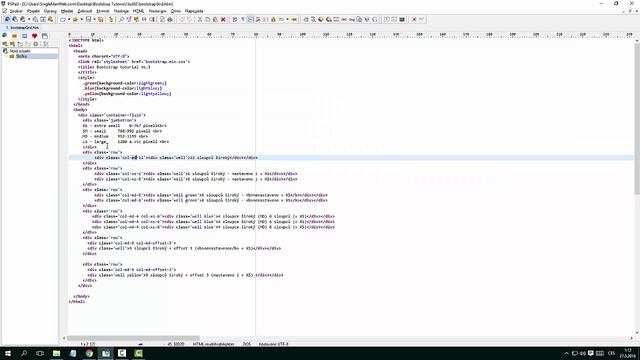Expand the dropdown arrow right of the padlock
The width and height of the screenshot is (640, 360).
point(287,19)
